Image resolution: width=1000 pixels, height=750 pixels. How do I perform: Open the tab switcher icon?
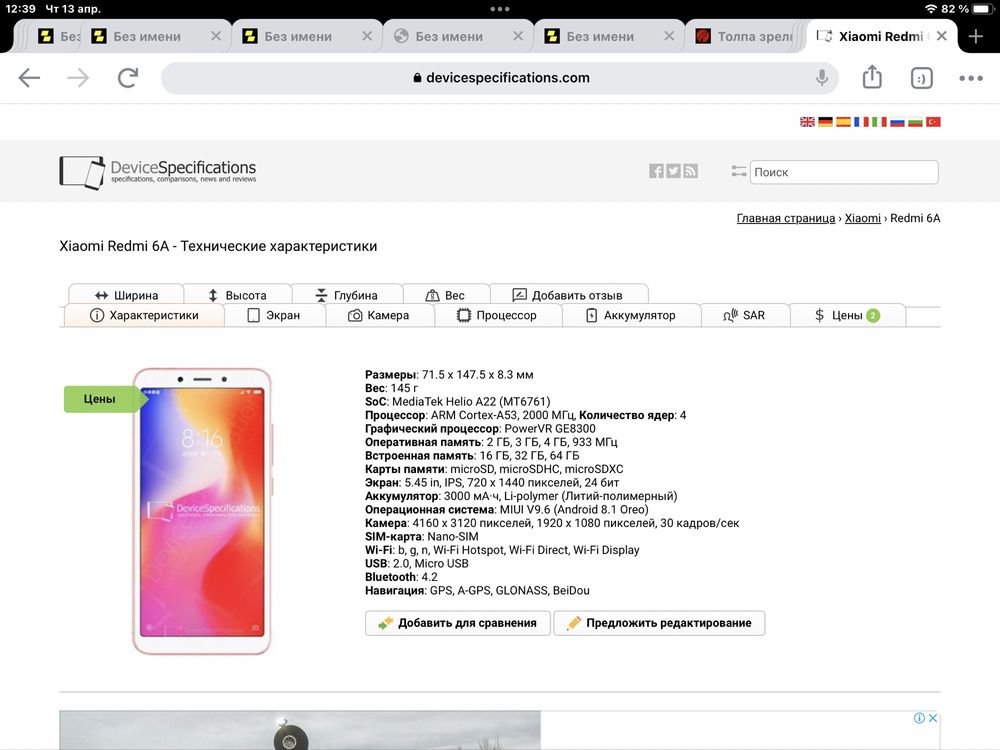[922, 78]
